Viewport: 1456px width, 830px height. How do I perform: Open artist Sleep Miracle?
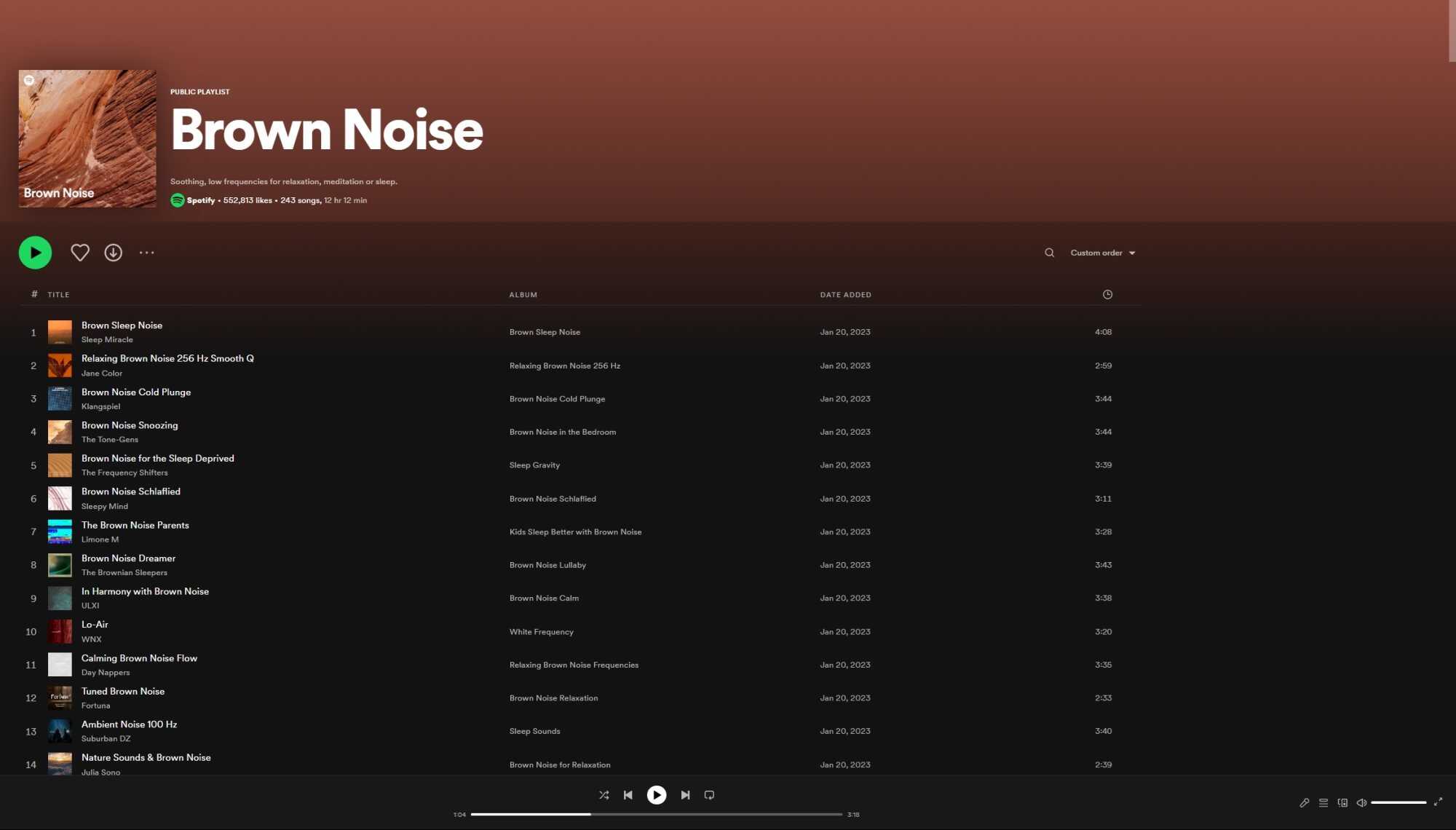tap(107, 340)
